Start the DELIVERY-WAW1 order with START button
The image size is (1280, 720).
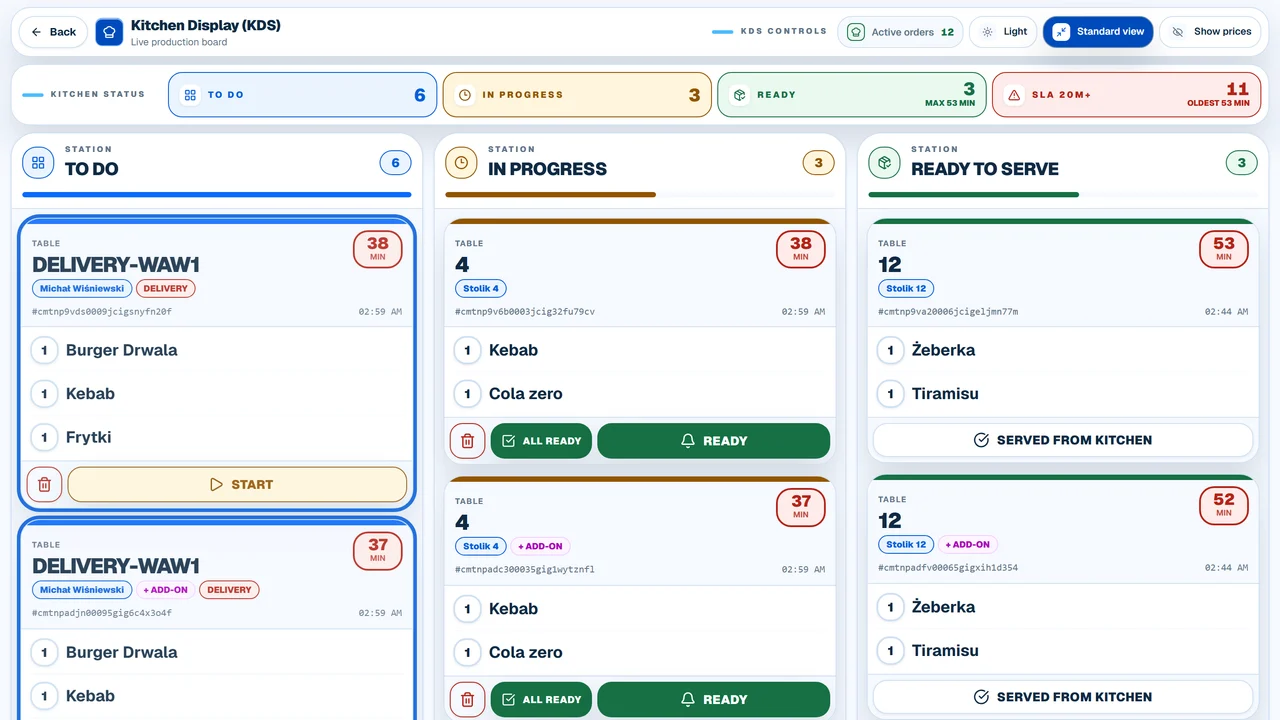click(237, 484)
